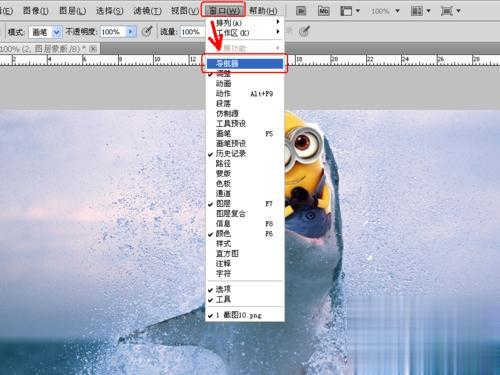Show the 色板 panel
This screenshot has width=500, height=375.
245,184
